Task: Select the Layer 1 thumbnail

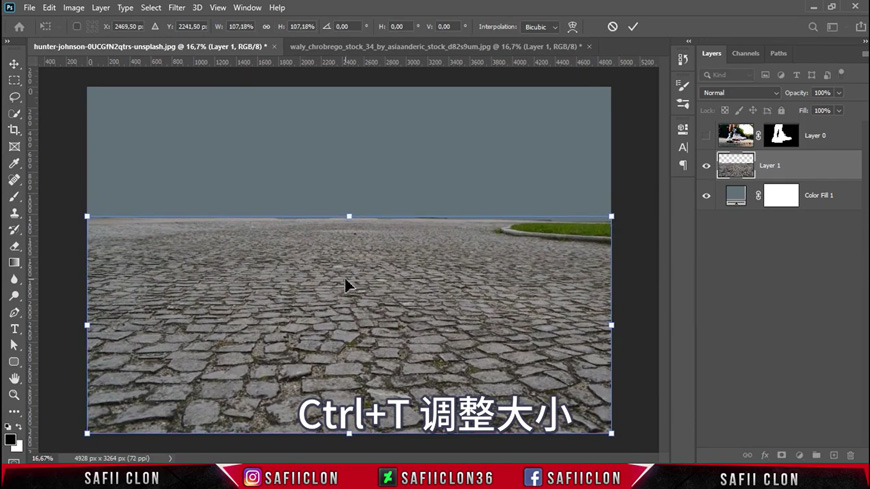Action: coord(736,165)
